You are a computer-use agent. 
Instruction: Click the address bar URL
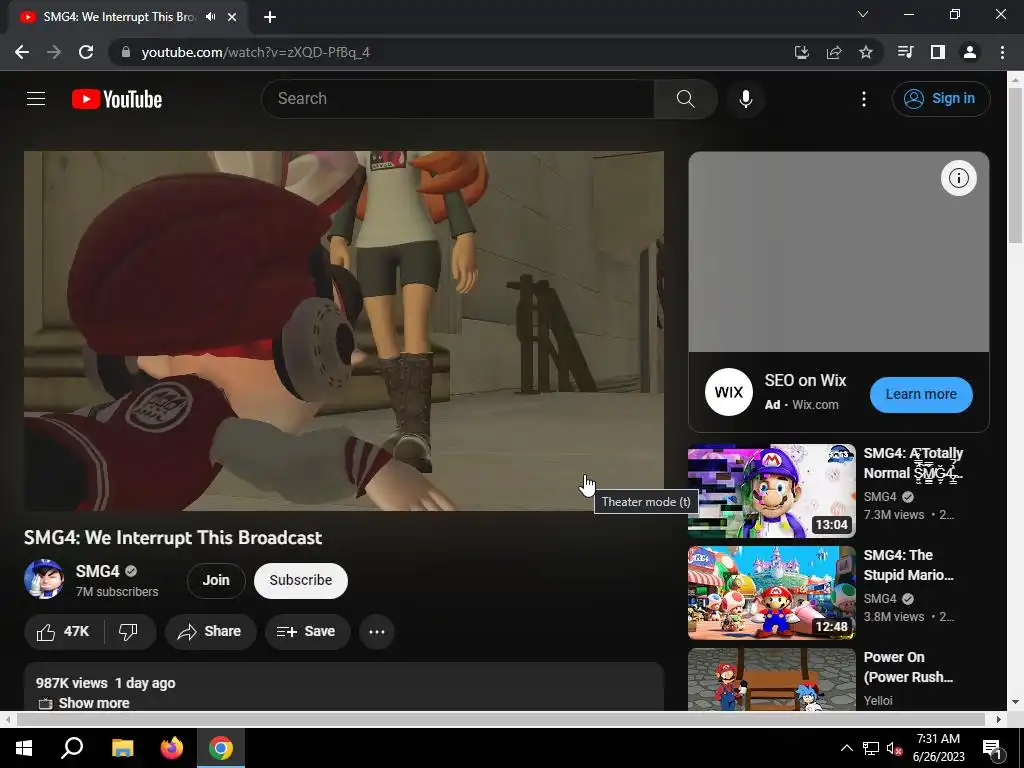(255, 52)
